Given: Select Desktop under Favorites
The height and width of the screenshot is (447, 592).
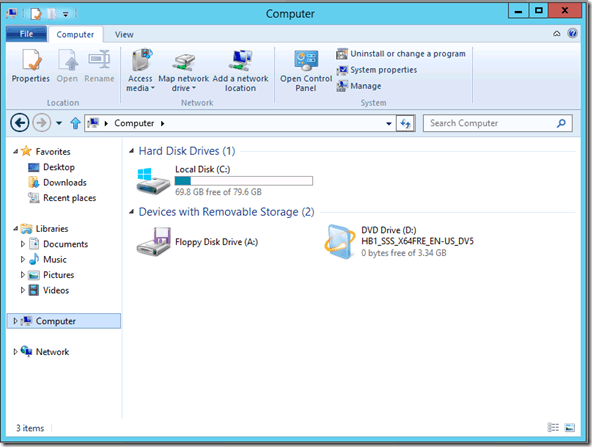Looking at the screenshot, I should (59, 167).
